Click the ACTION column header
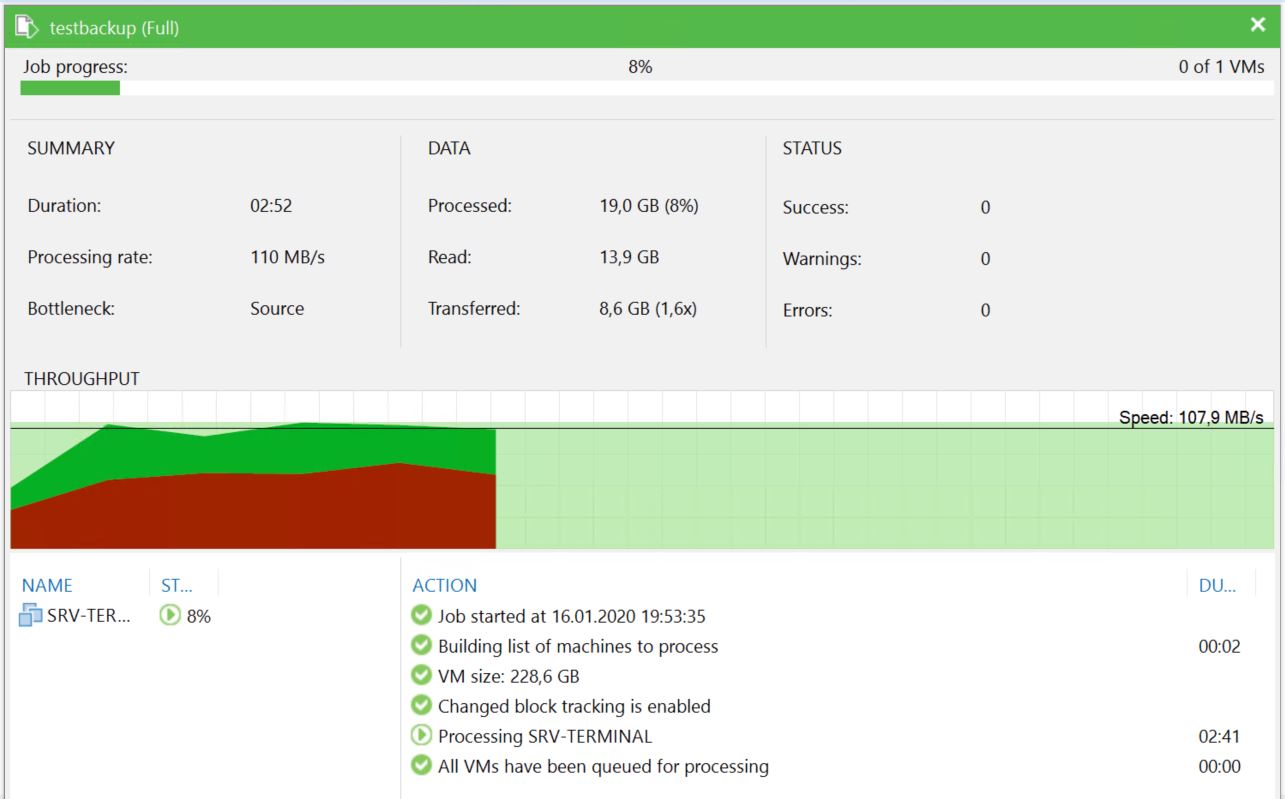This screenshot has height=799, width=1285. click(x=445, y=586)
